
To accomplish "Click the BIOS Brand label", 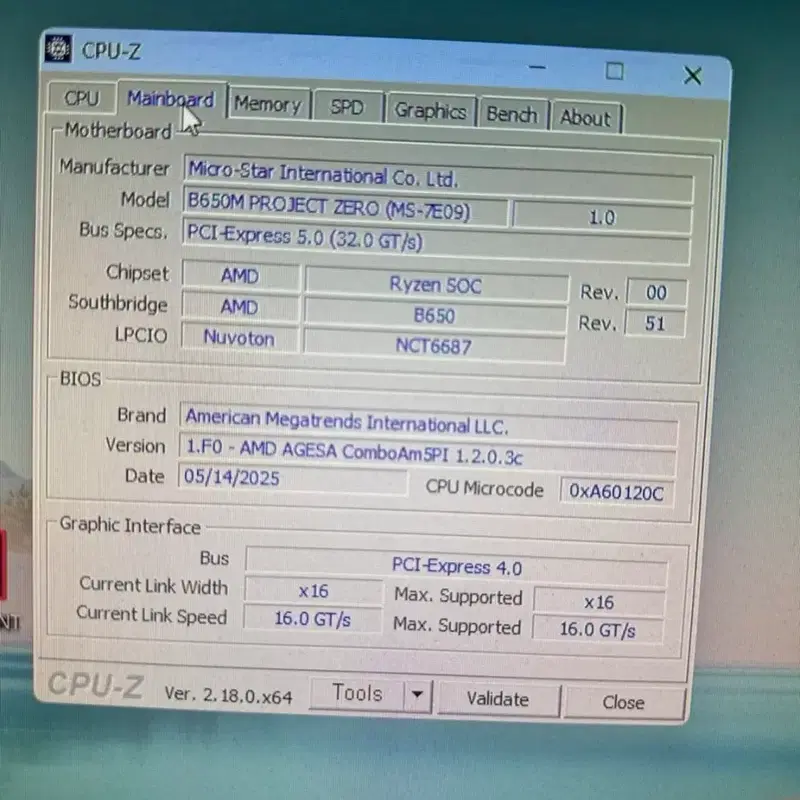I will click(142, 415).
